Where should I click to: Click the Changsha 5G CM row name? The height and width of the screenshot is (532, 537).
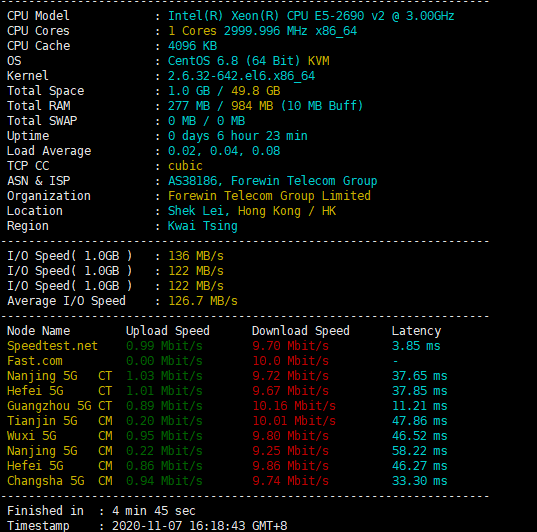(x=60, y=481)
